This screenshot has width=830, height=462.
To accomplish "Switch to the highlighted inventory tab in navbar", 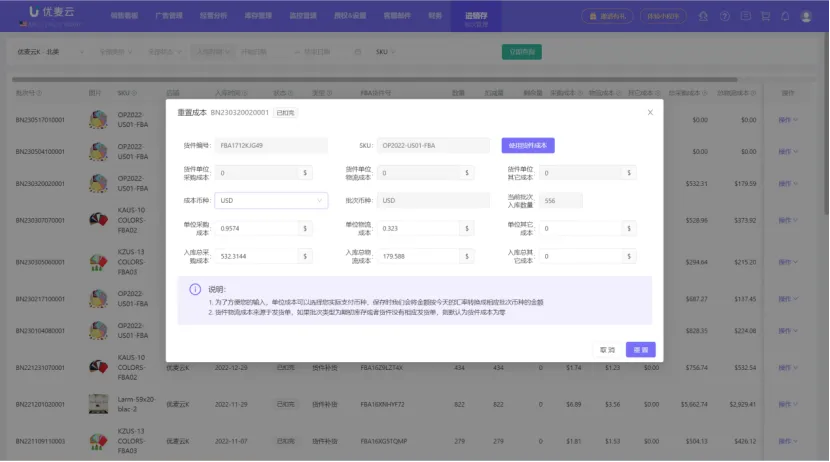I will (x=476, y=16).
